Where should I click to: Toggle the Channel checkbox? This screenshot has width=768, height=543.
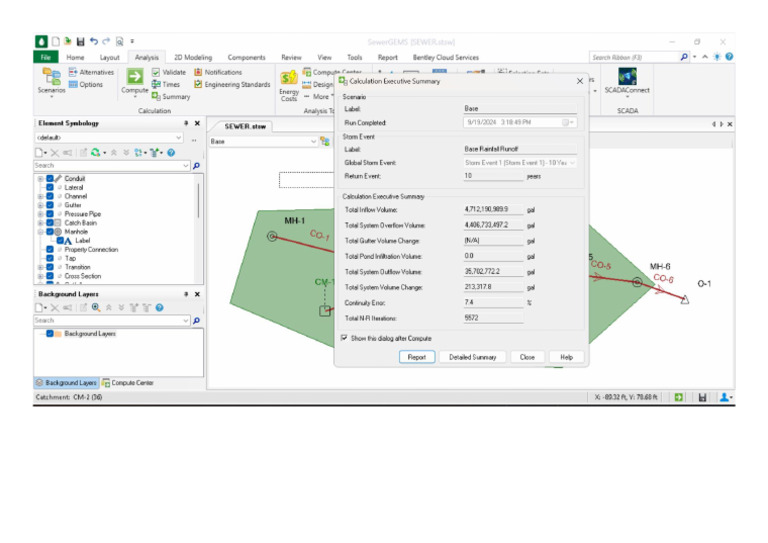pos(50,196)
